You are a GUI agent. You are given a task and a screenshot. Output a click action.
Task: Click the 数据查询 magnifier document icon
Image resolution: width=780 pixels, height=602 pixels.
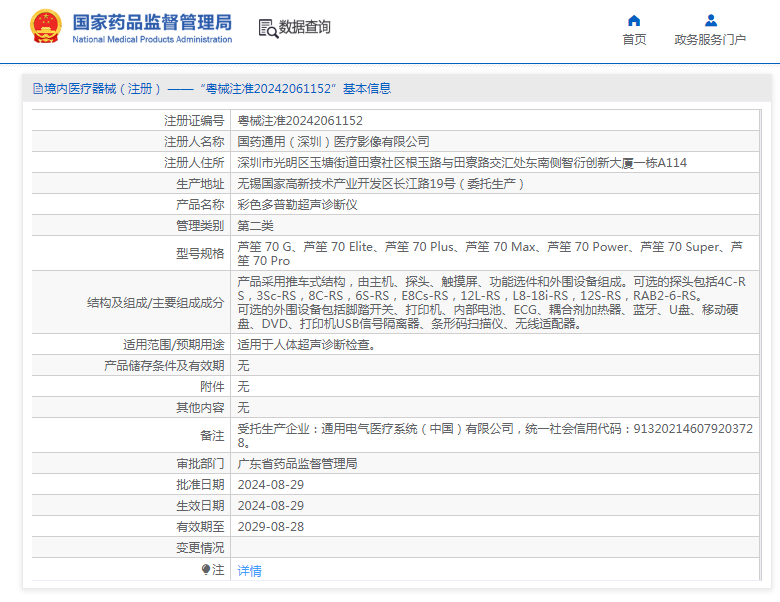[267, 28]
